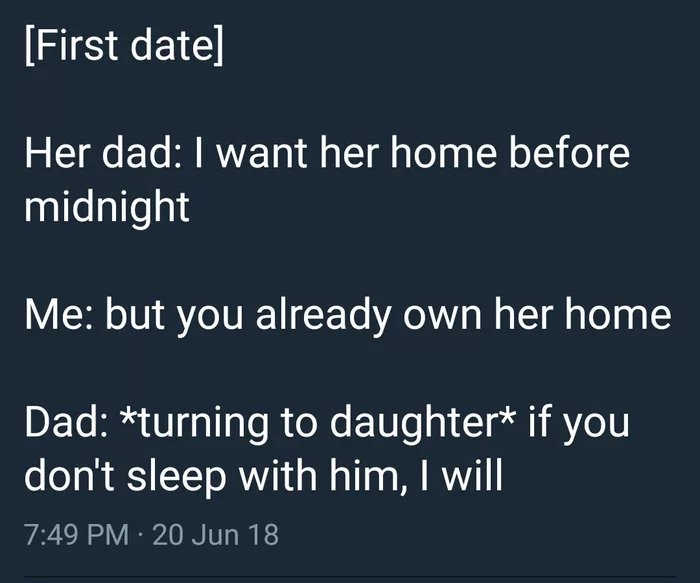
Task: Click 'want' in the first dialogue line
Action: 261,155
